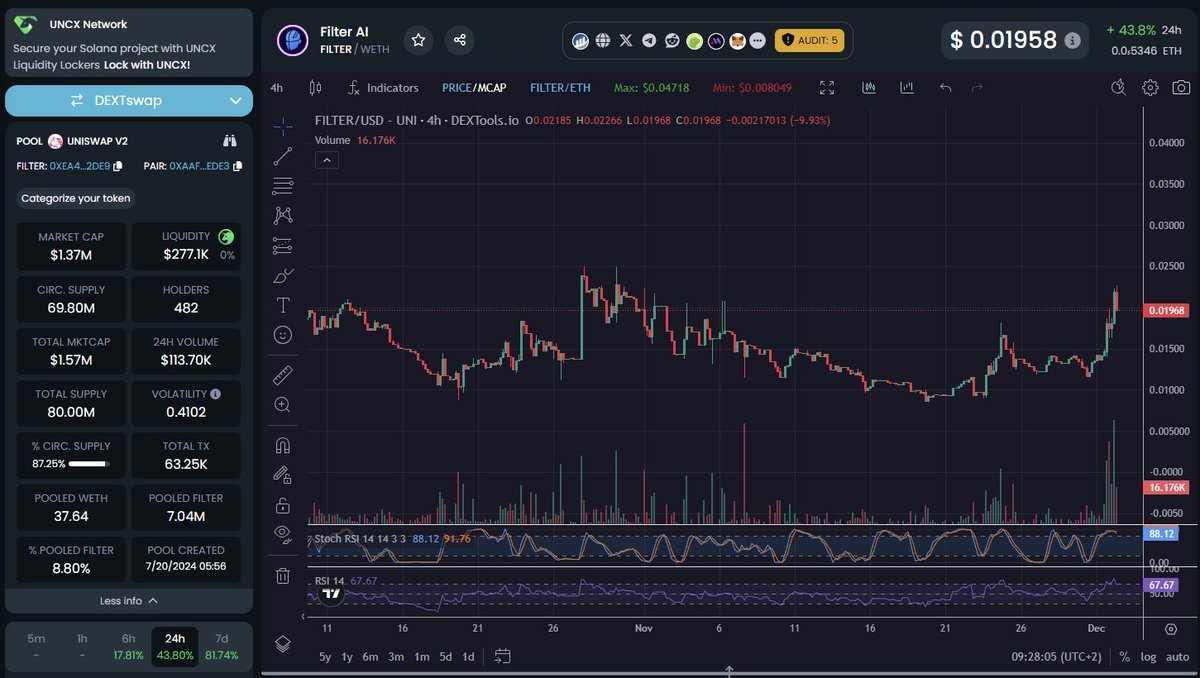Select the 7d performance tab

[x=221, y=646]
